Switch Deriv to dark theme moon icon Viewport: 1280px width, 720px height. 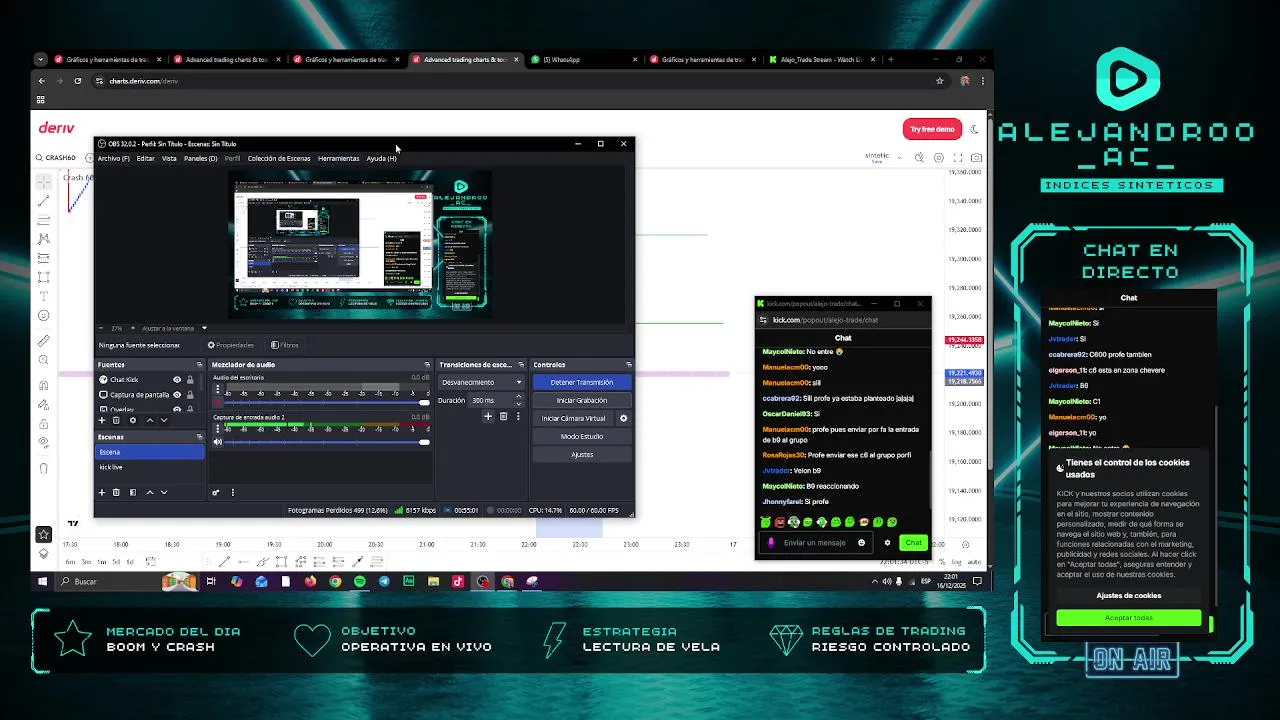tap(976, 129)
